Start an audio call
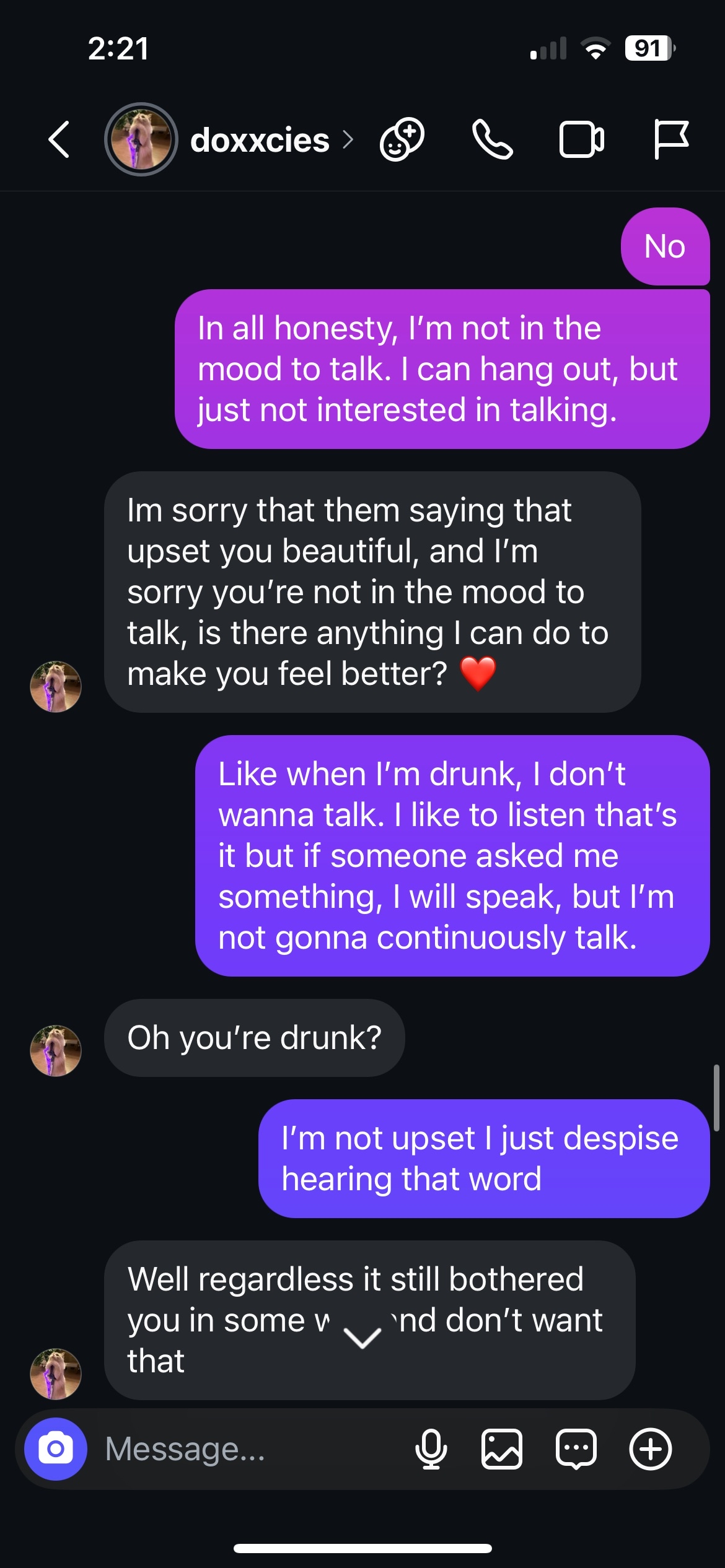This screenshot has height=1568, width=725. tap(493, 139)
